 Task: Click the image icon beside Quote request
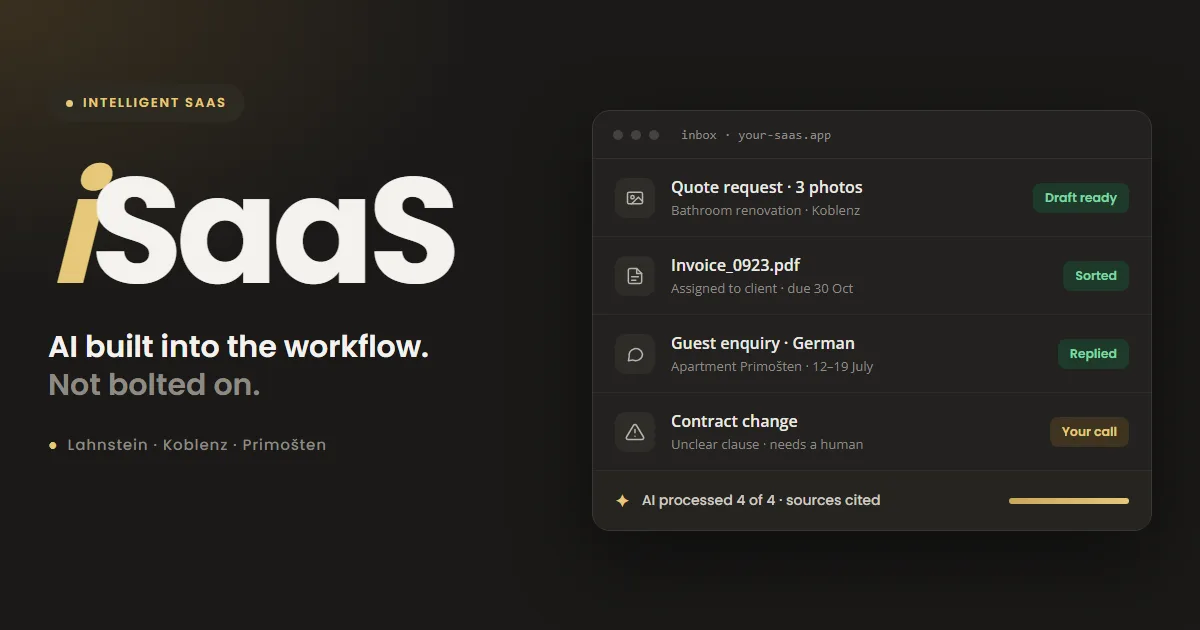(635, 198)
